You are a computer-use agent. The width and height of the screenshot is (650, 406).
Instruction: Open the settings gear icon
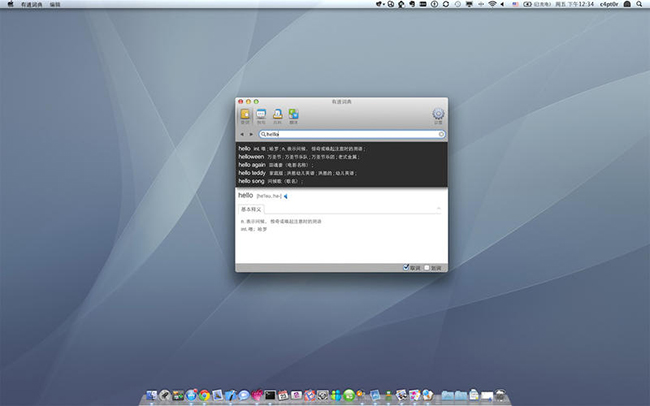coord(438,116)
